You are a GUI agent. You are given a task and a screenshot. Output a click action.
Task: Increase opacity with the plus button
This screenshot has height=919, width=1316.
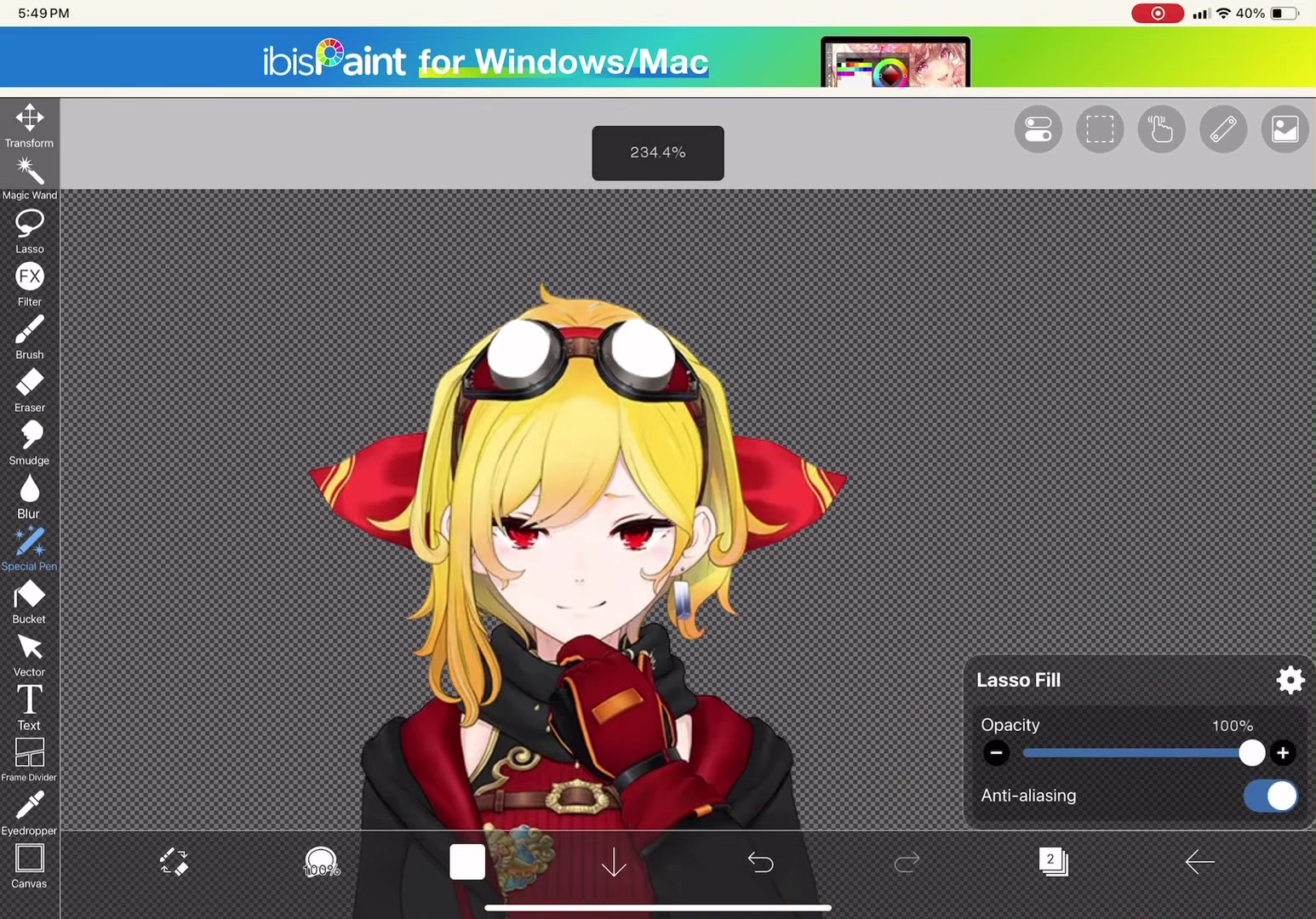(x=1283, y=753)
